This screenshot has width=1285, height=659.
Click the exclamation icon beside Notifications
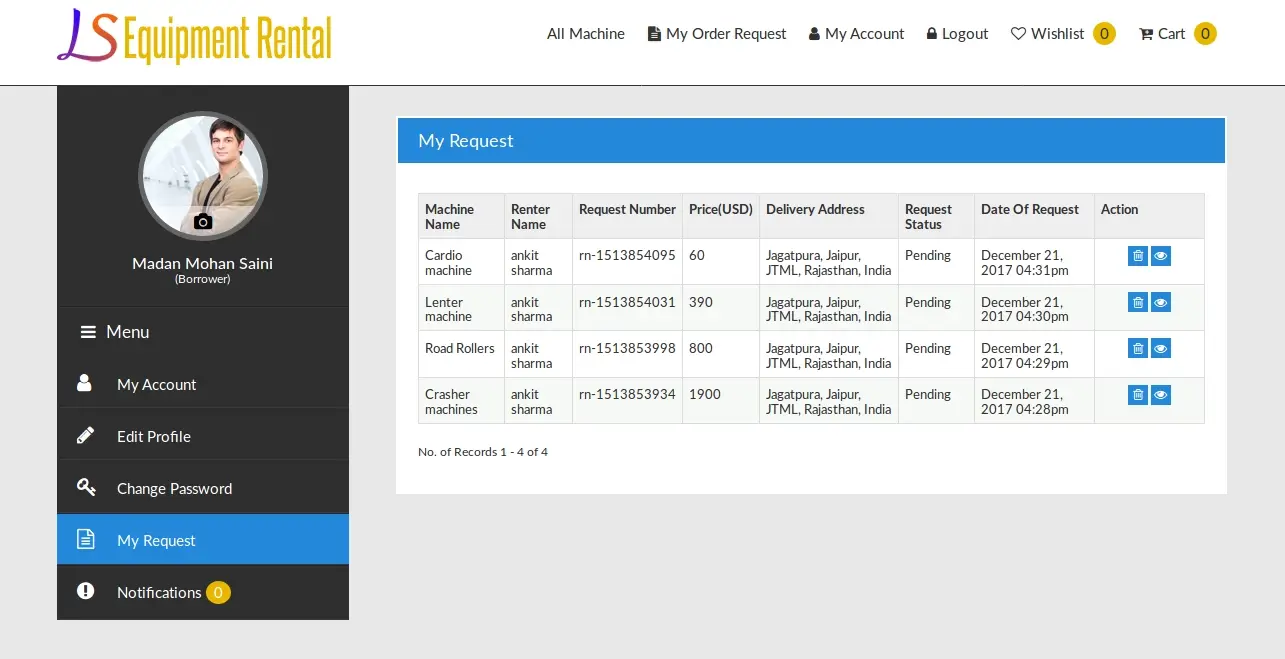click(x=86, y=591)
